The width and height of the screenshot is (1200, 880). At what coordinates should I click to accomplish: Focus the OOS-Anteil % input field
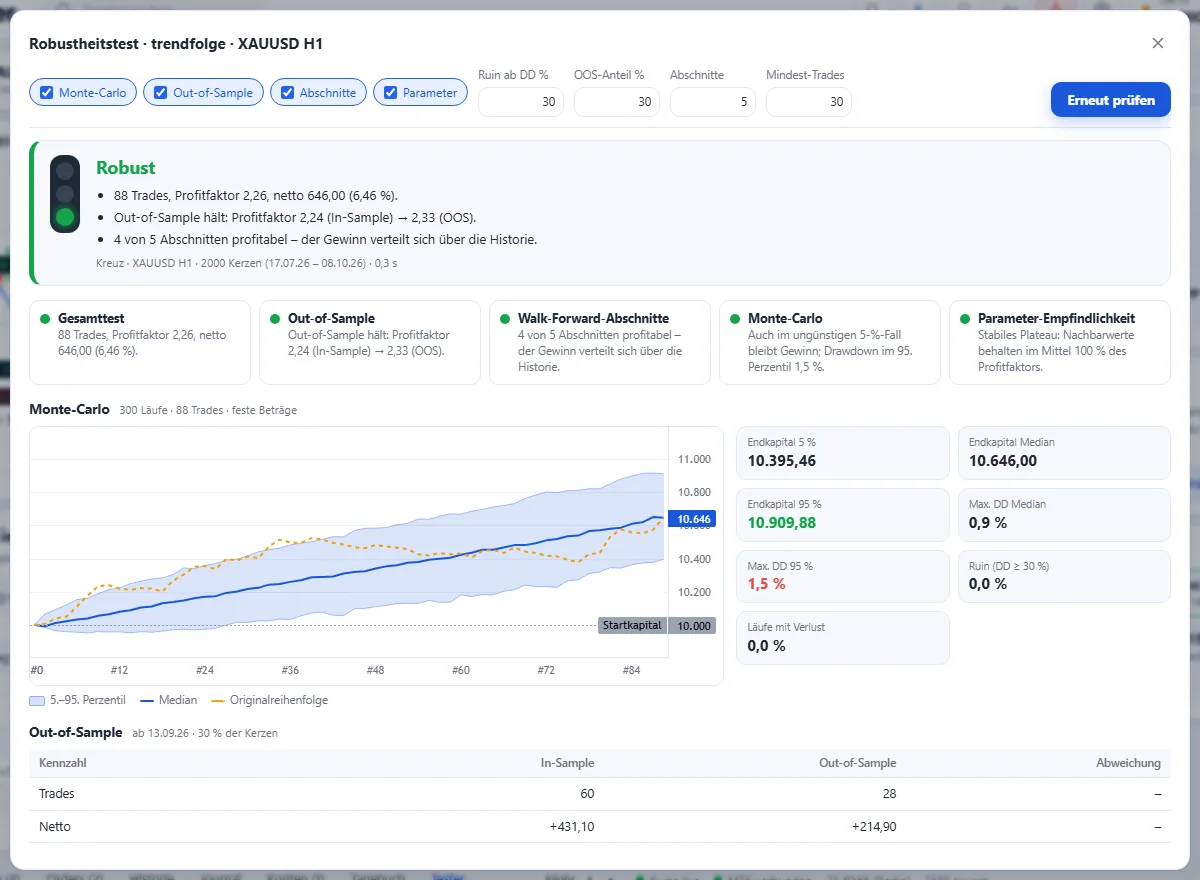coord(617,102)
